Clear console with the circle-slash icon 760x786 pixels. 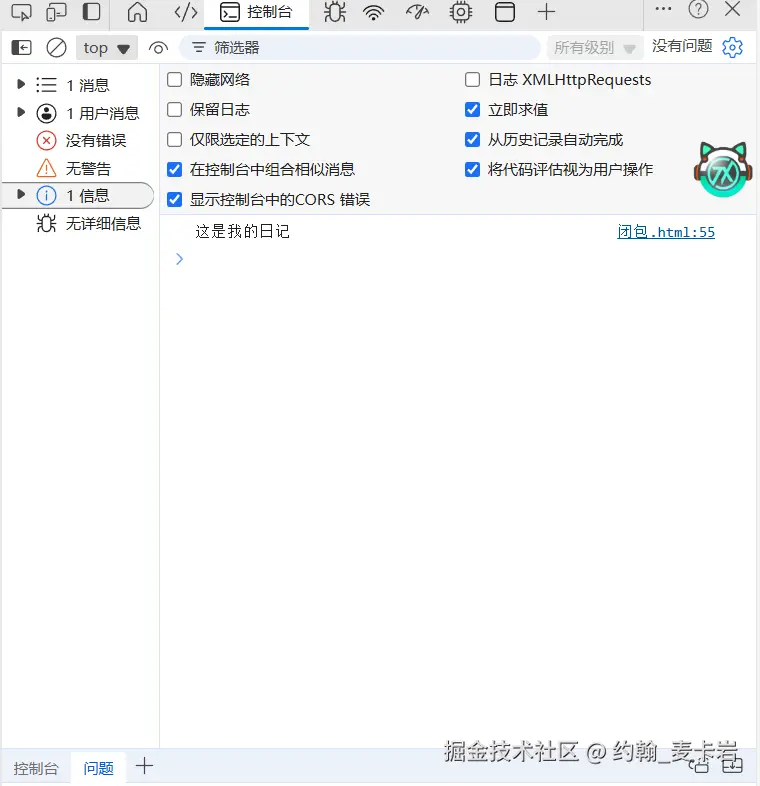pos(56,48)
